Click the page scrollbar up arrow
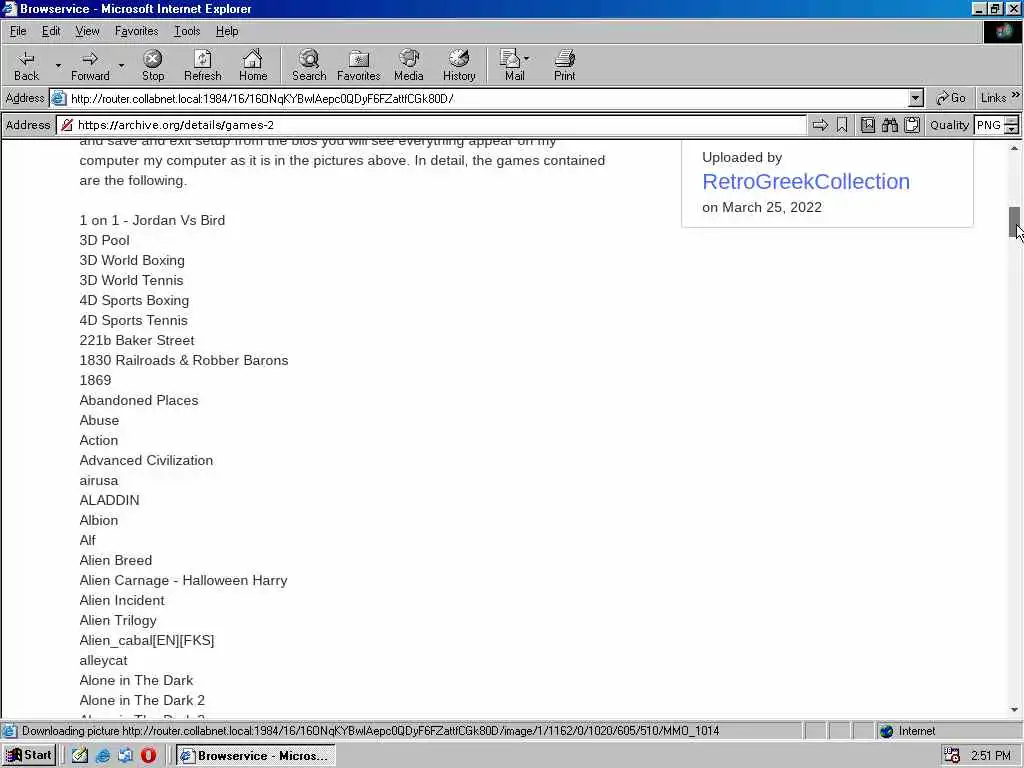Screen dimensions: 1024x768 [1014, 148]
